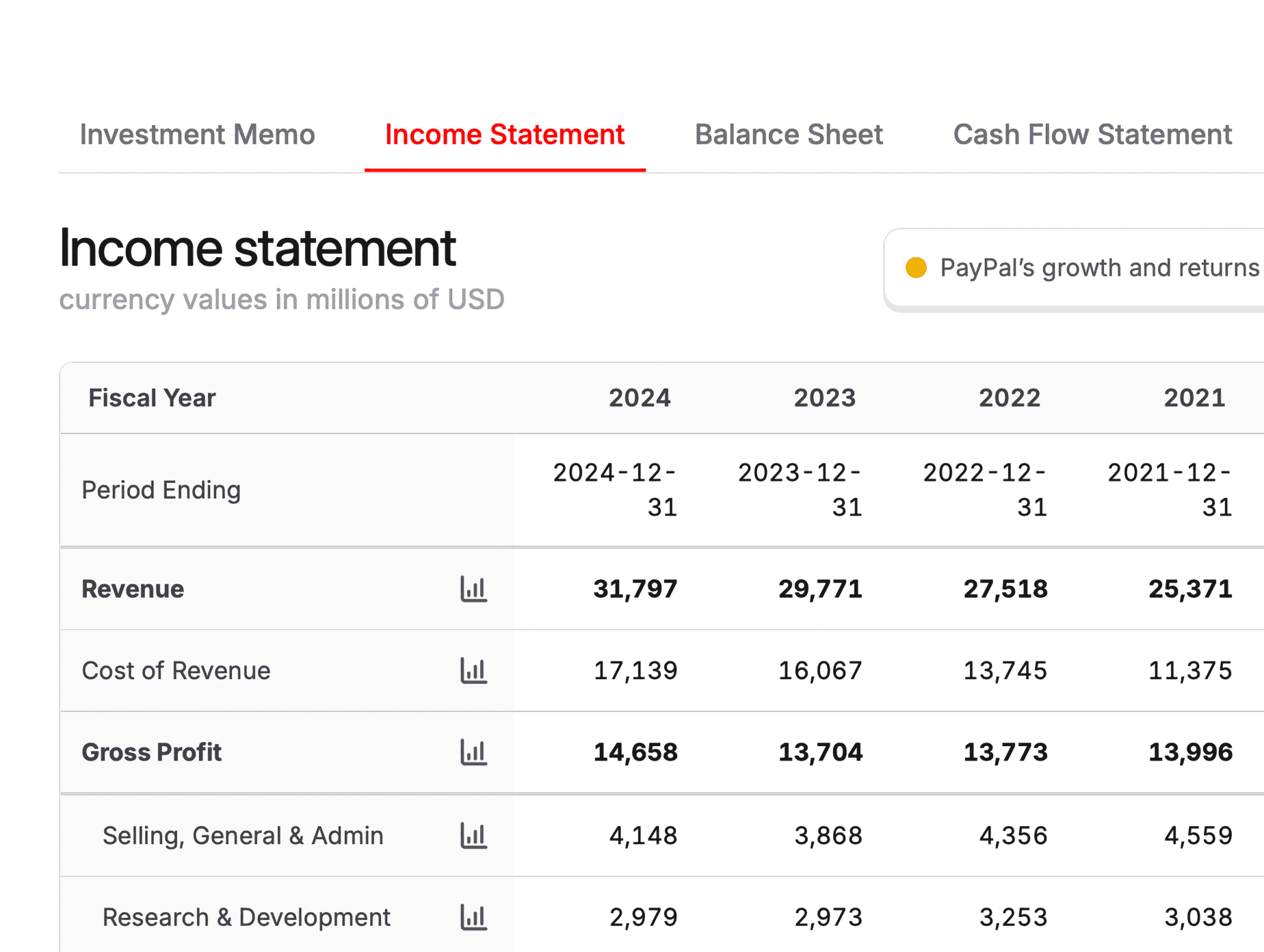Click Research & Development chart icon
Image resolution: width=1264 pixels, height=952 pixels.
[x=473, y=917]
